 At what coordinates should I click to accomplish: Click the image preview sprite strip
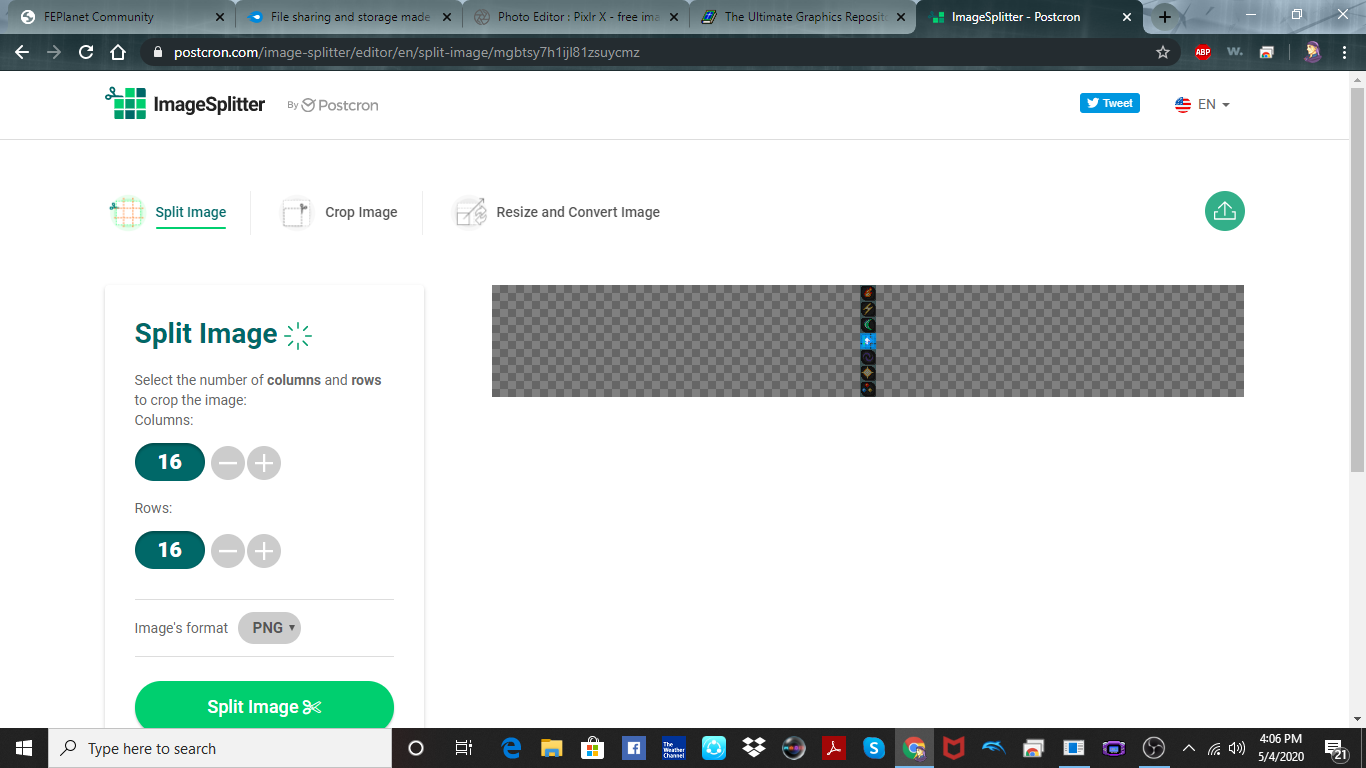(x=868, y=341)
